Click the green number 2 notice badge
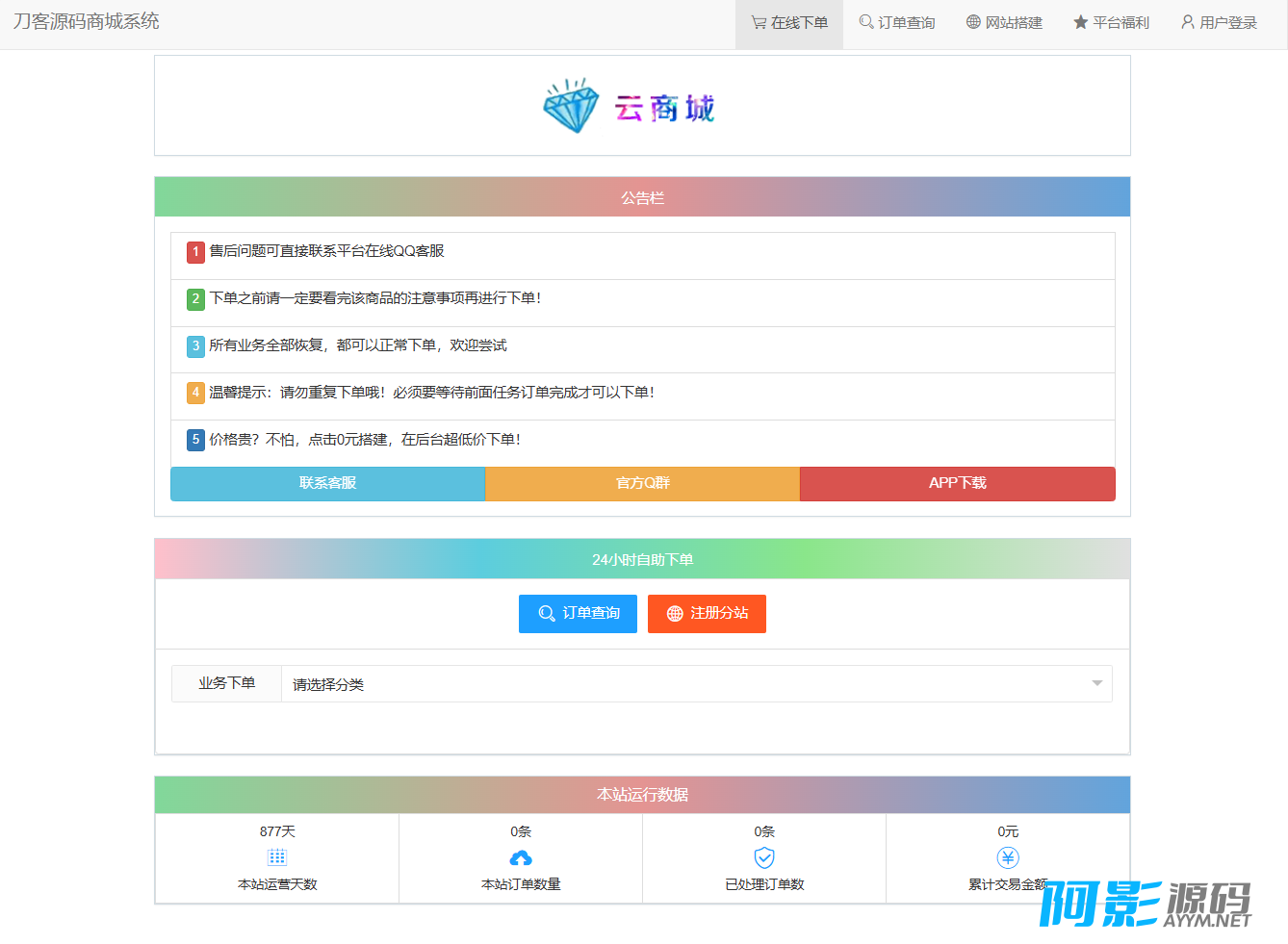 tap(195, 299)
